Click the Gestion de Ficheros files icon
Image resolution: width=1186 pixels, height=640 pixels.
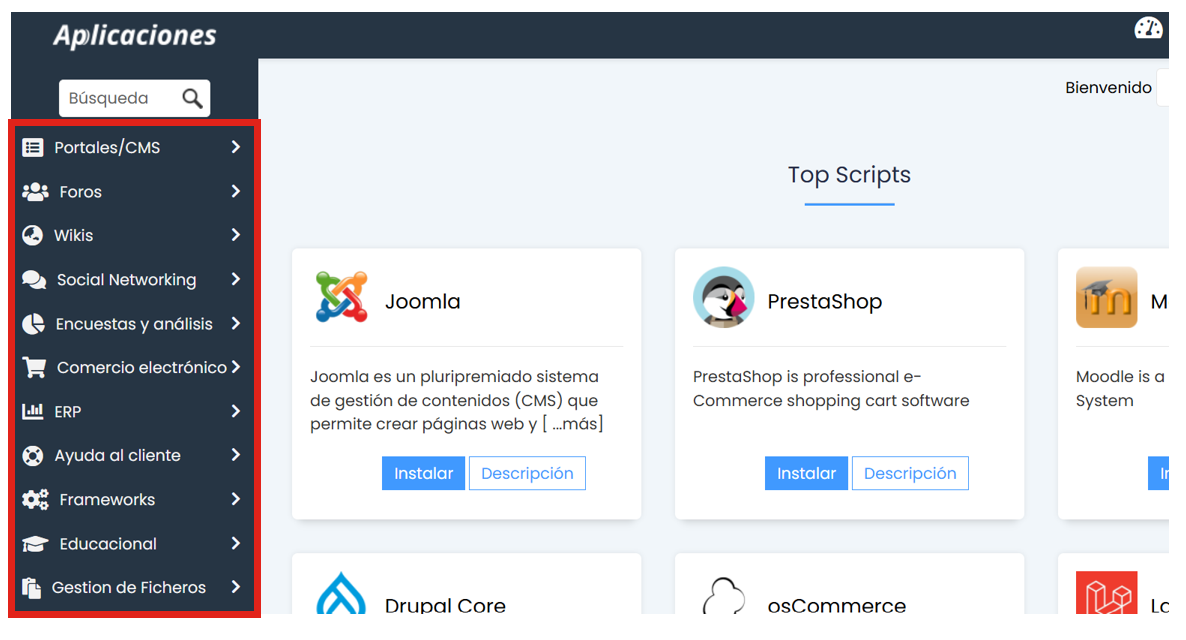(32, 588)
